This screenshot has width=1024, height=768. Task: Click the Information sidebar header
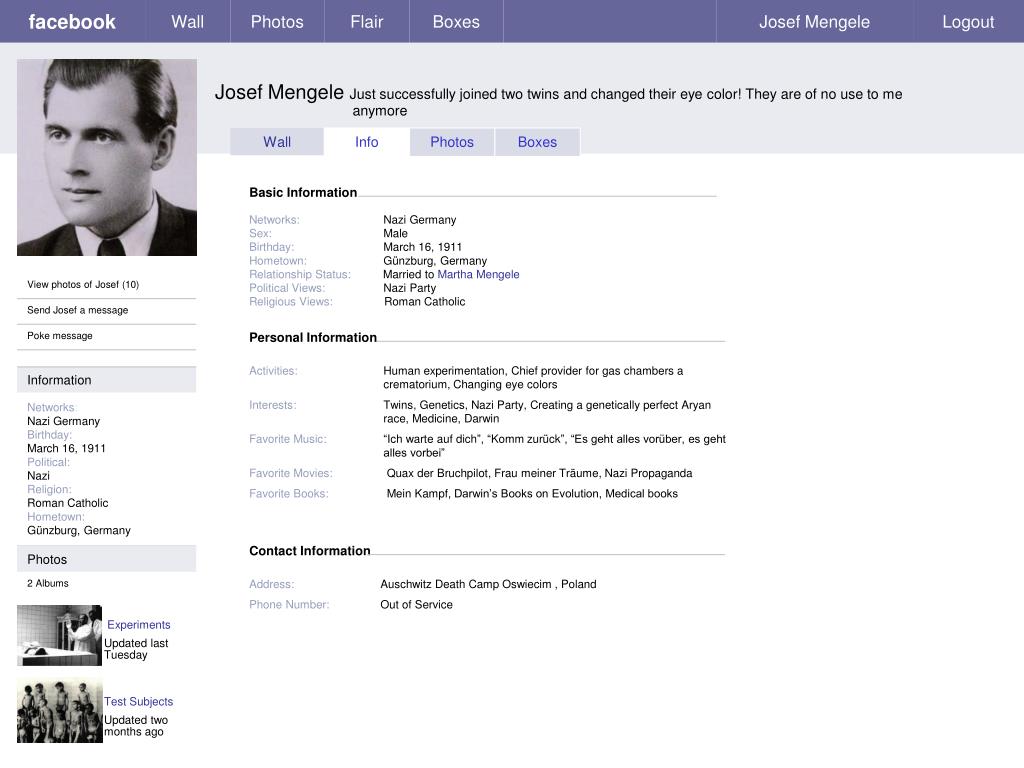106,379
